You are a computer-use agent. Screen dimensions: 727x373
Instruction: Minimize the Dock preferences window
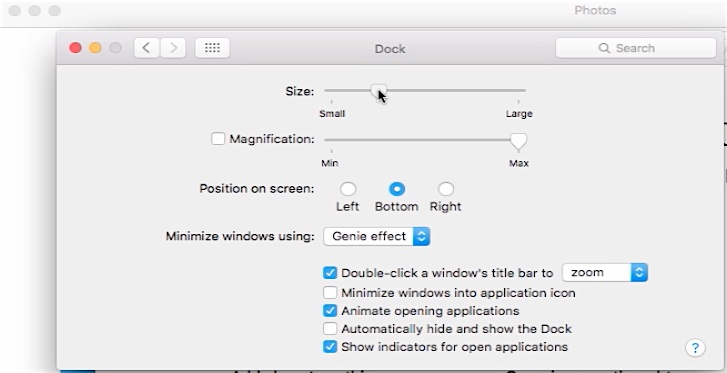click(x=96, y=48)
